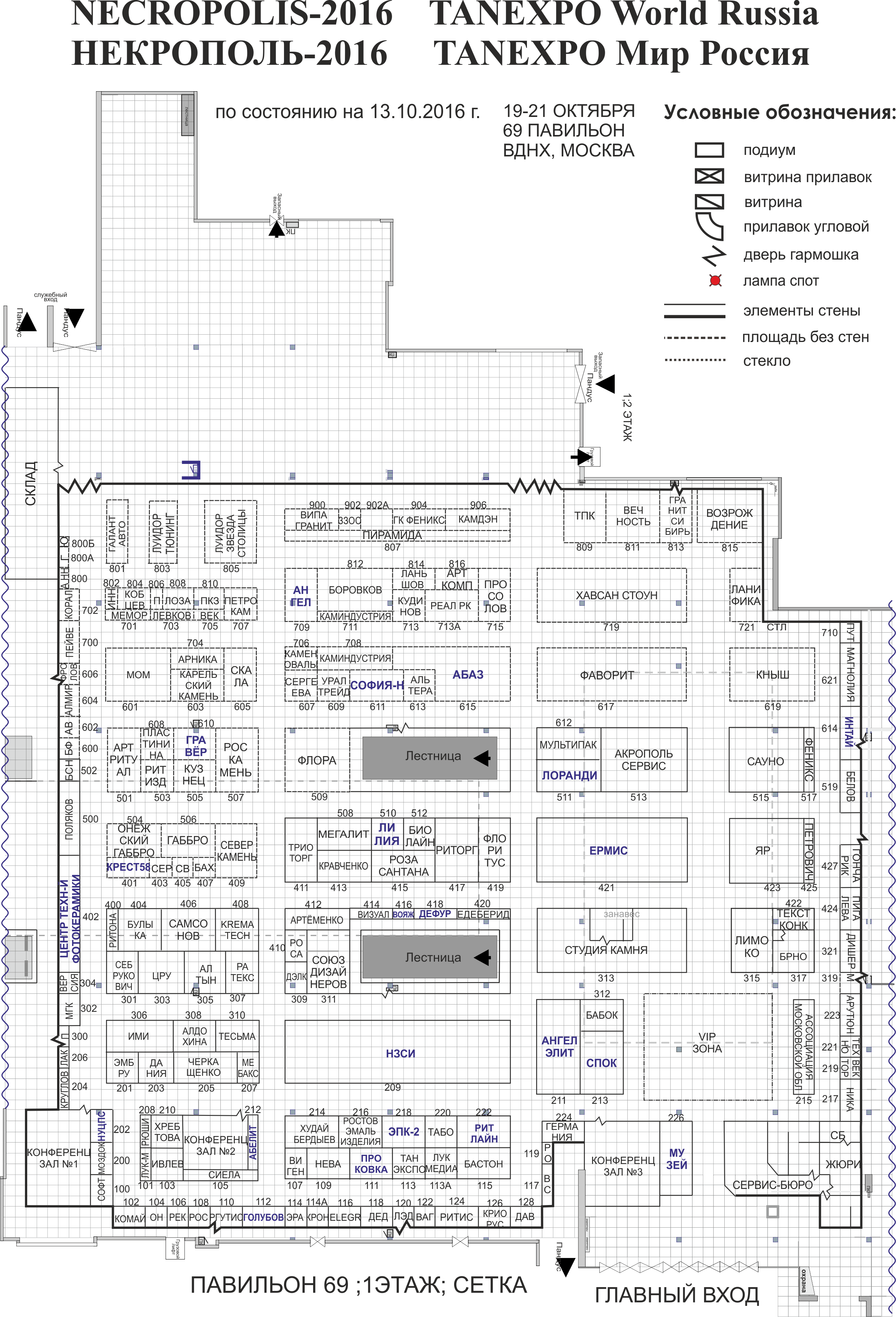896x1317 pixels.
Task: Select the ГОЛУБОВ booth 112
Action: pyautogui.click(x=263, y=1217)
